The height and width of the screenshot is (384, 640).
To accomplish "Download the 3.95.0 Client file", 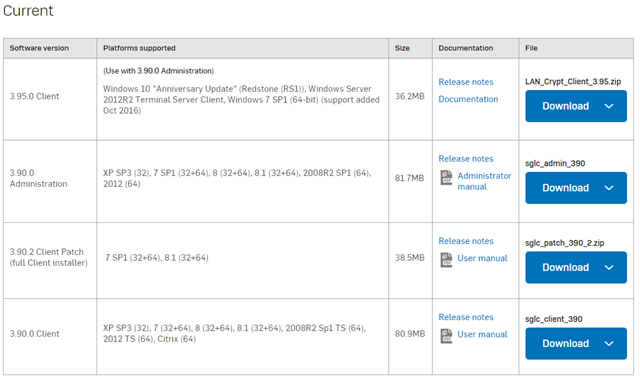I will point(565,106).
